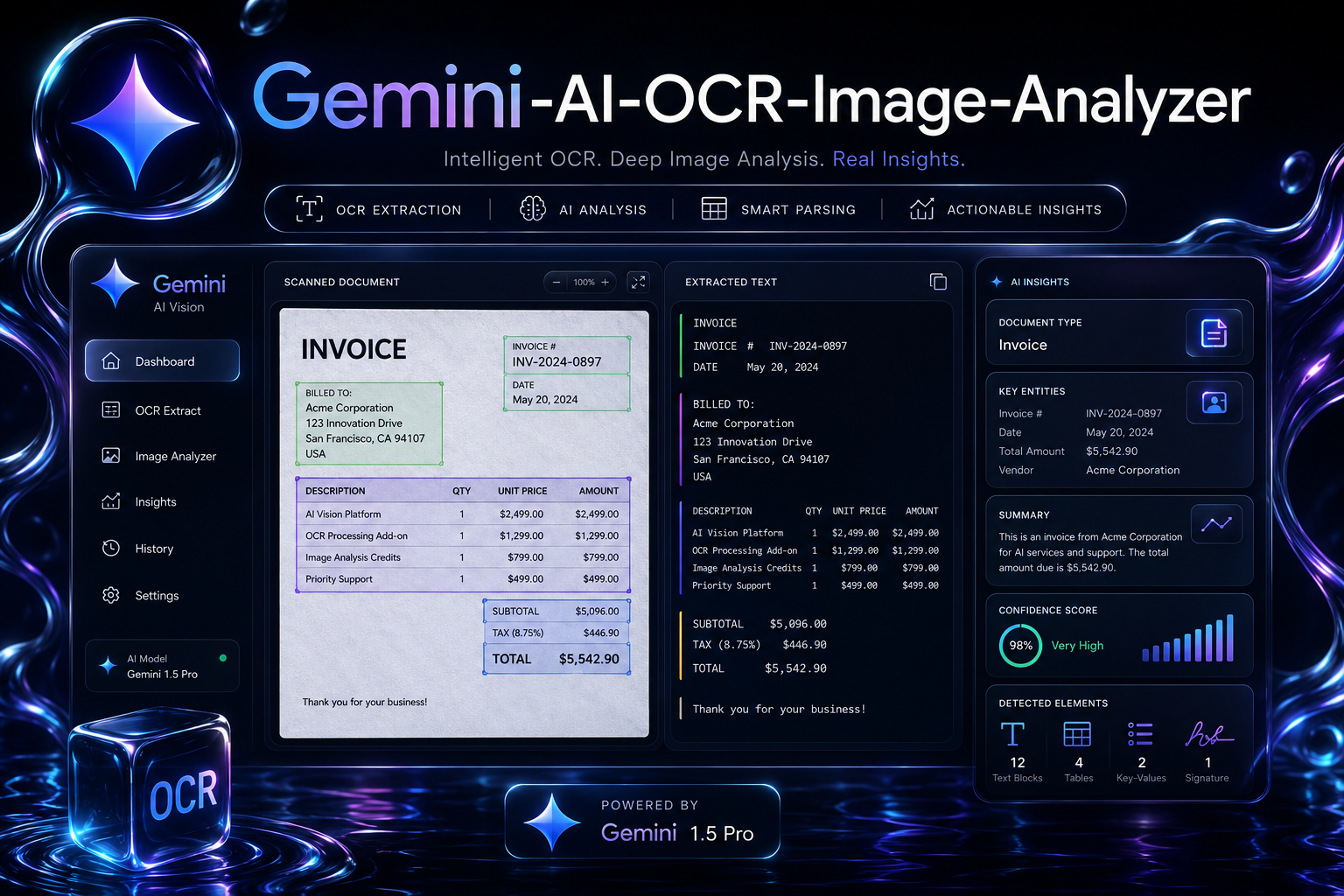Open the Dashboard sidebar item
The image size is (1344, 896).
tap(162, 360)
